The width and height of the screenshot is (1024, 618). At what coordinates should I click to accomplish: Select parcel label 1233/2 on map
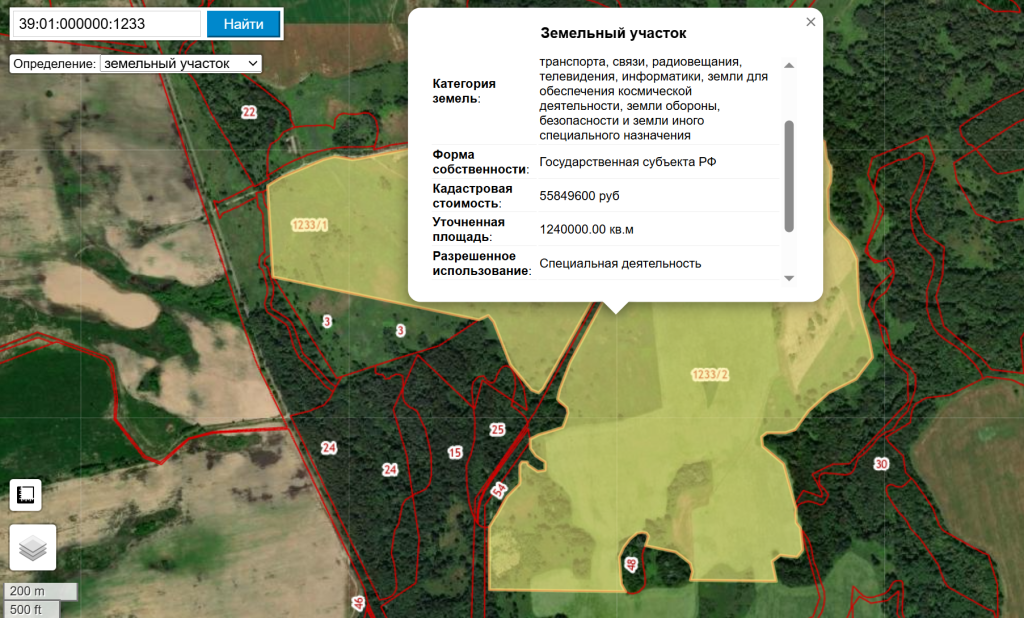click(709, 374)
